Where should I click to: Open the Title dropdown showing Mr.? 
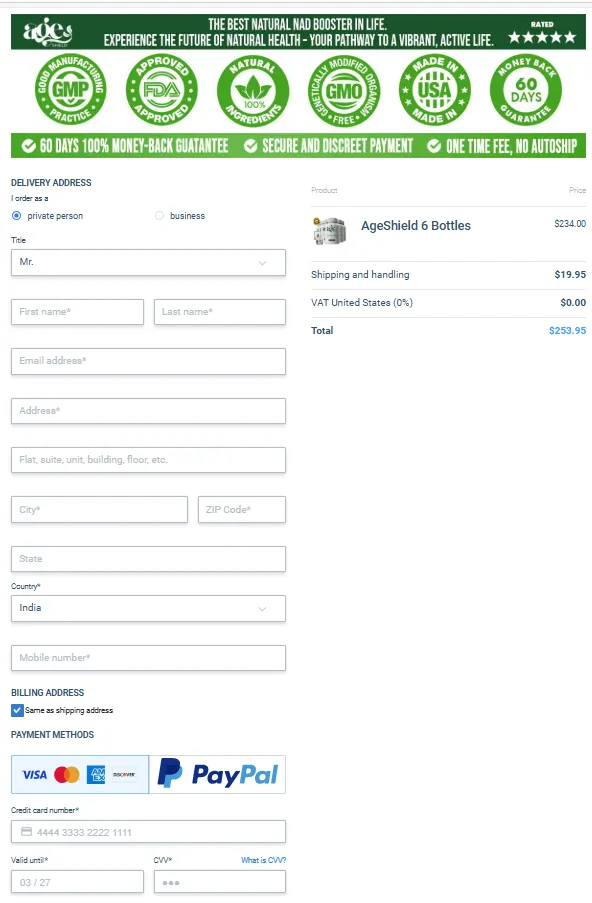coord(149,263)
